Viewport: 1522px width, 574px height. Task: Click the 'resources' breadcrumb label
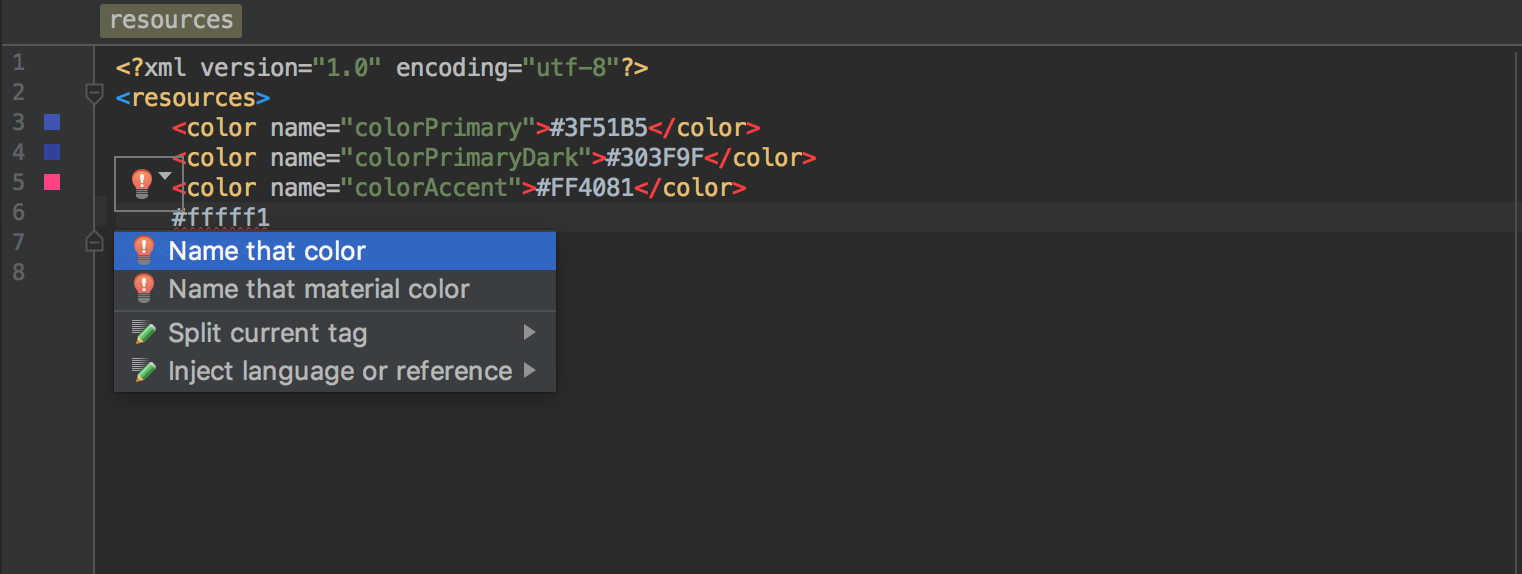(x=171, y=20)
